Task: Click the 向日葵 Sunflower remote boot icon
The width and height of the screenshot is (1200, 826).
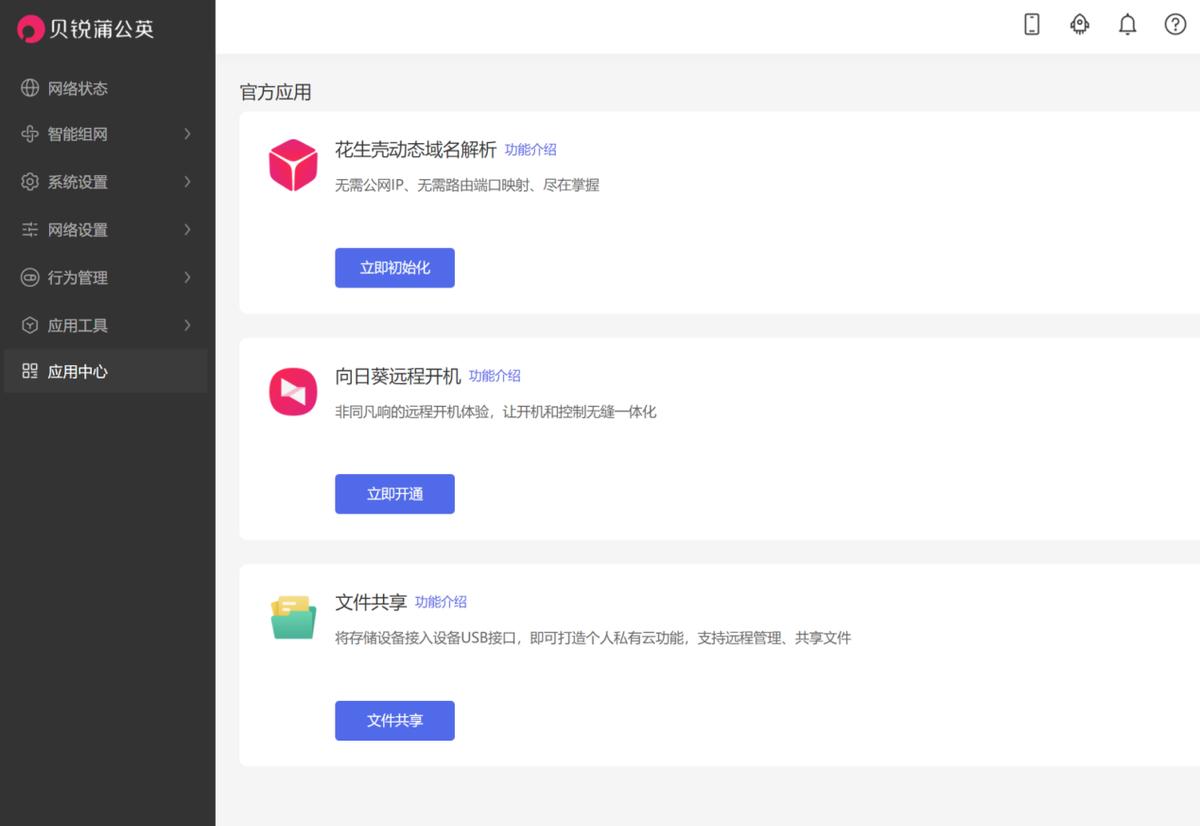Action: pyautogui.click(x=292, y=391)
